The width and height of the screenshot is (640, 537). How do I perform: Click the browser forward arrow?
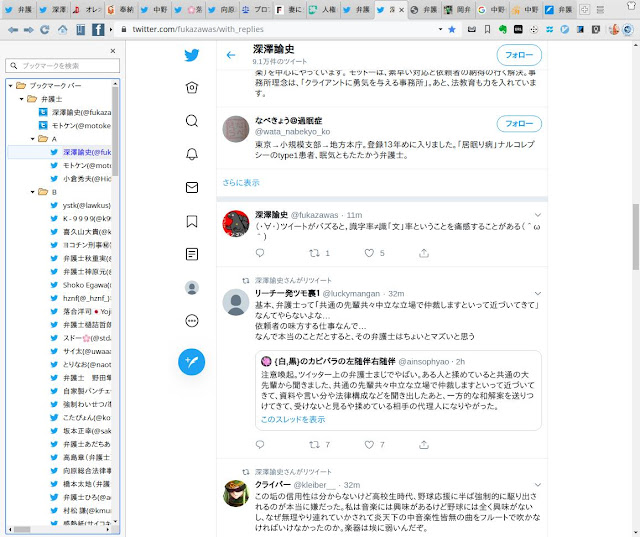pos(28,29)
